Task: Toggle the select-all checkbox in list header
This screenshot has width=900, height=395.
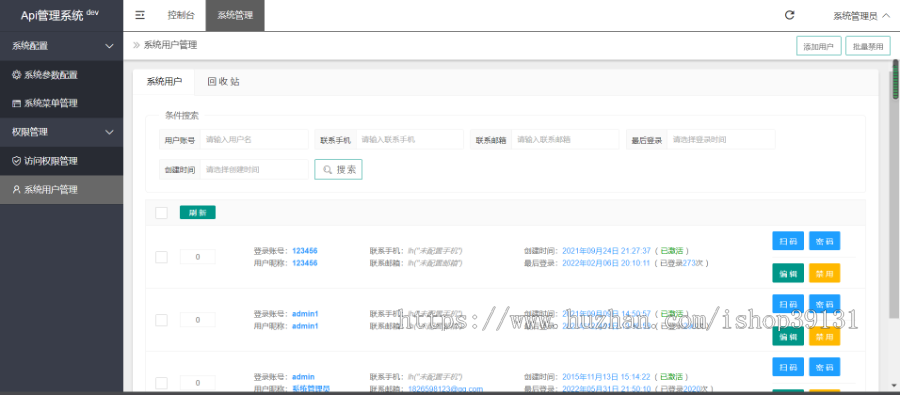Action: 161,213
